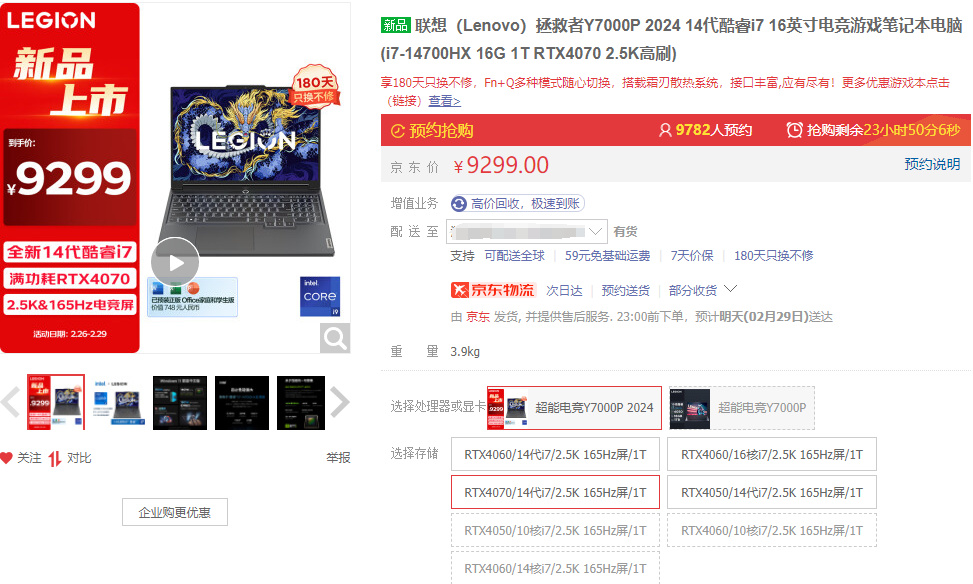
Task: Click 9782人预约 reservation count
Action: coord(714,130)
